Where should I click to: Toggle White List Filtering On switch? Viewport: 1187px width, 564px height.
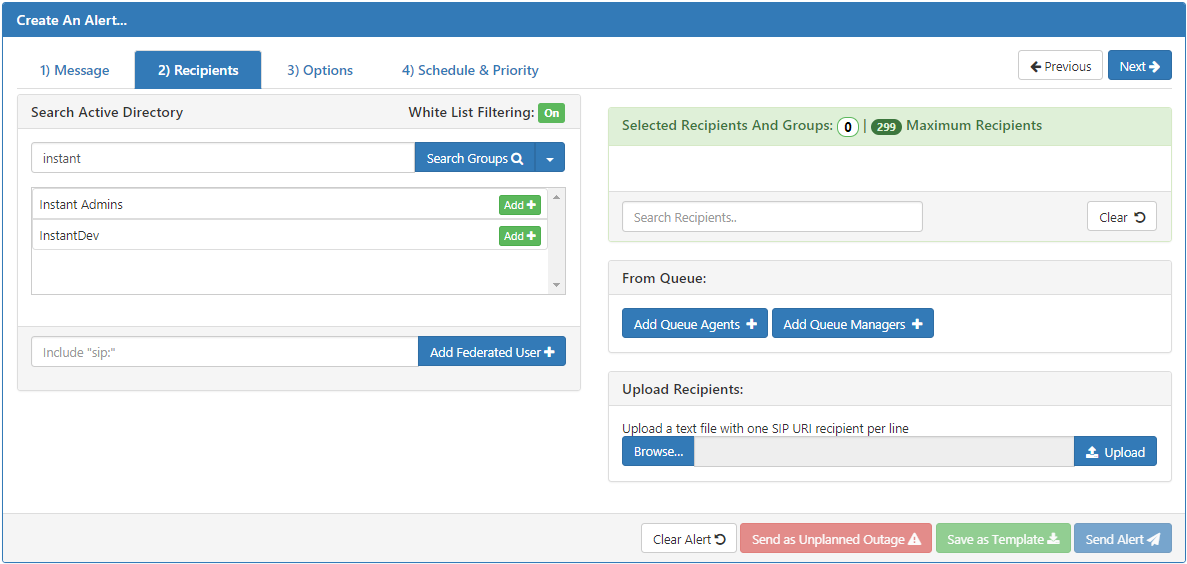(552, 113)
